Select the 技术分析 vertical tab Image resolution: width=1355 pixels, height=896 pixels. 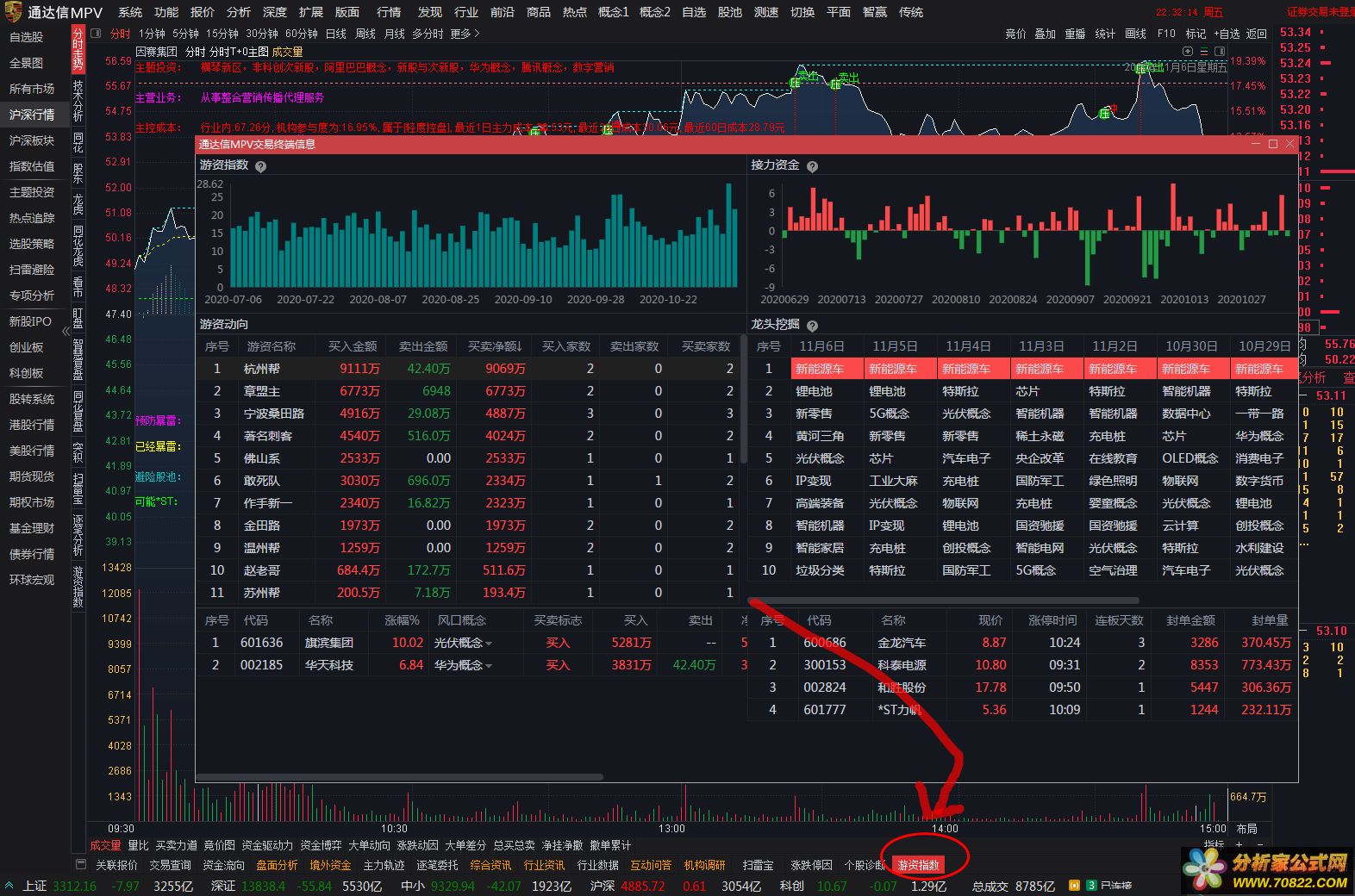(x=78, y=102)
